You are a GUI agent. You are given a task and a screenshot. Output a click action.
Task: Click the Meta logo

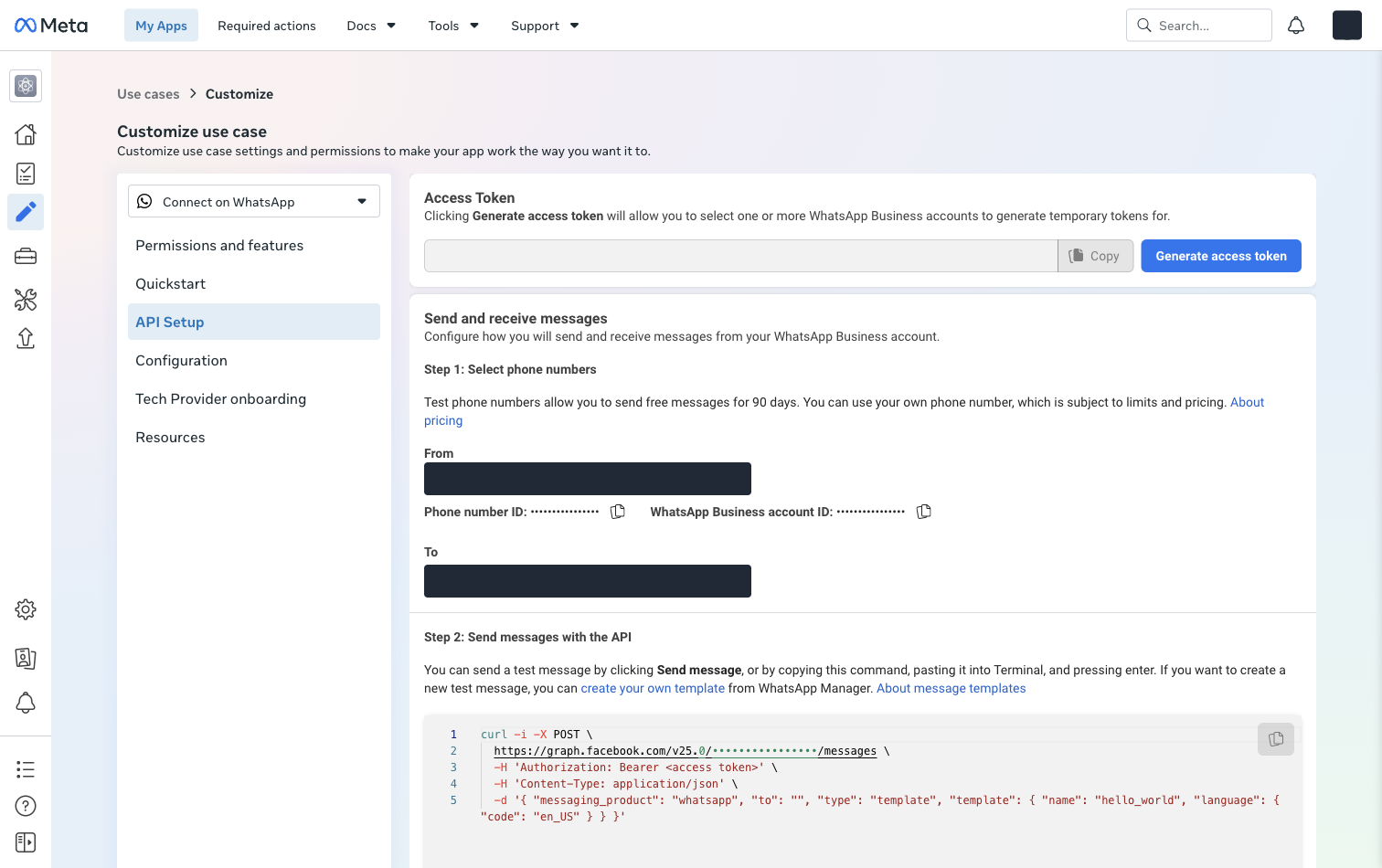pyautogui.click(x=51, y=26)
